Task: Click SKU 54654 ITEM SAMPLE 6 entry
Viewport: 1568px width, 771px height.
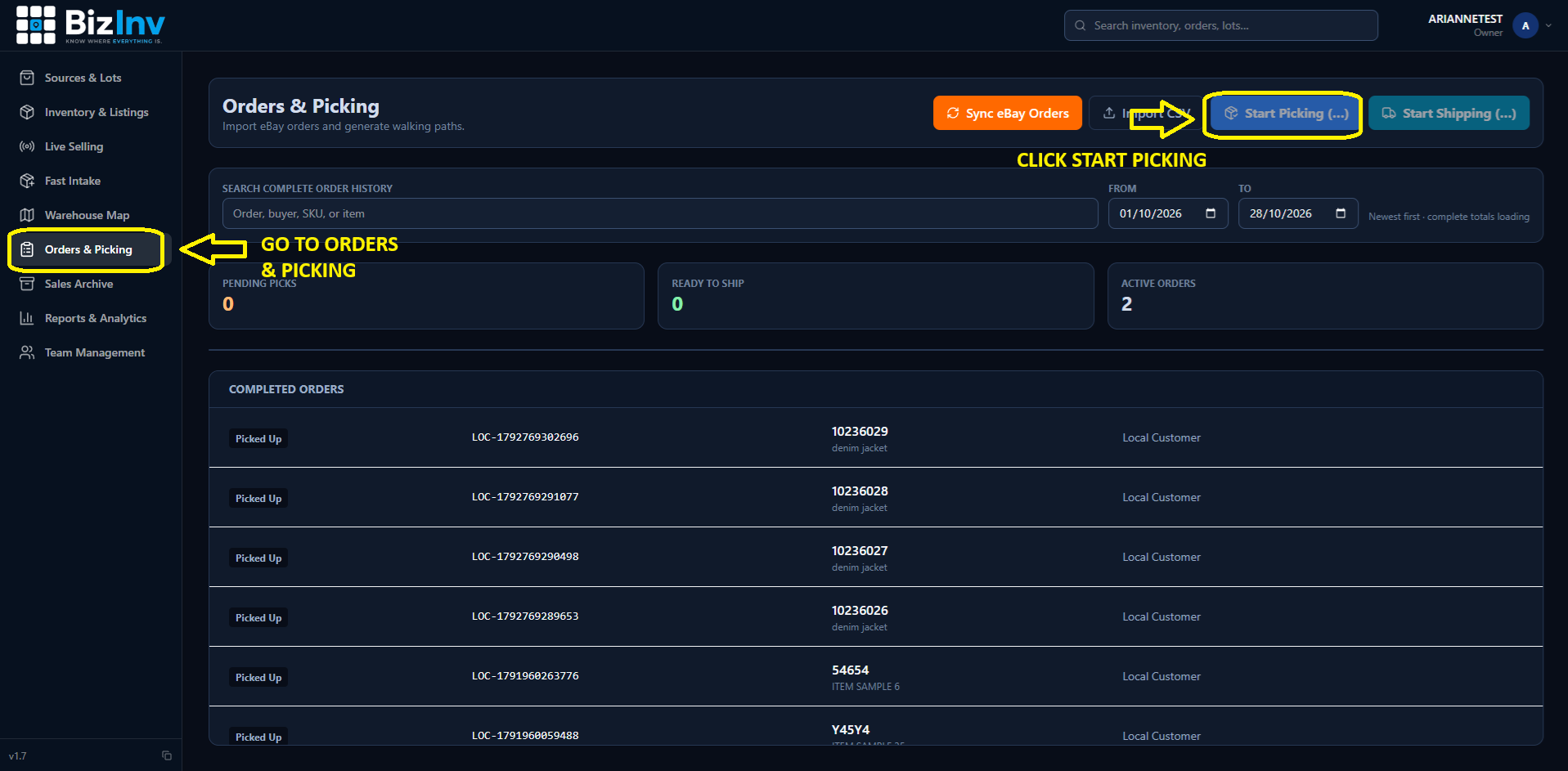Action: 865,678
